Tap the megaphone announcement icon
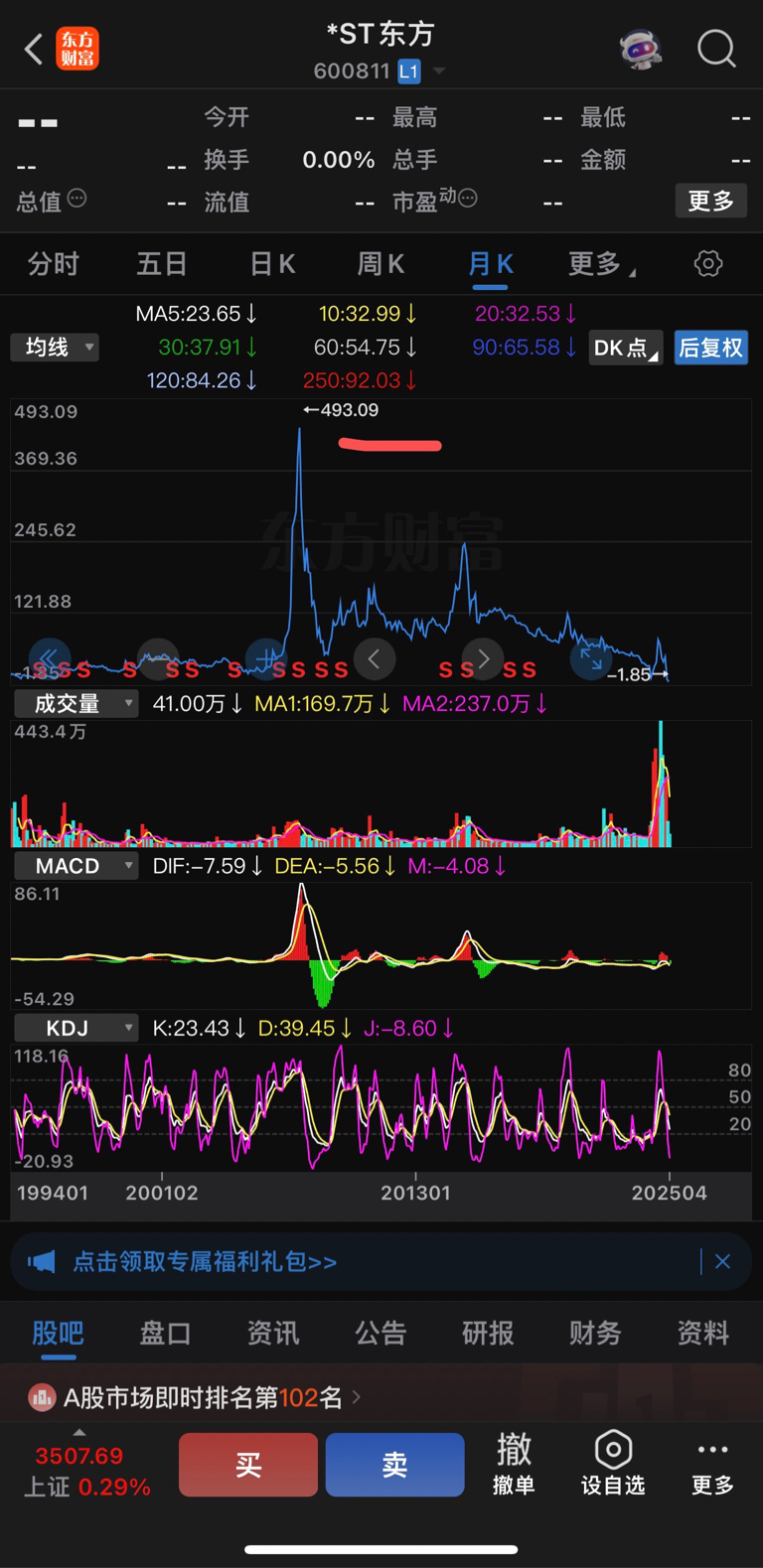This screenshot has height=1568, width=763. click(x=42, y=1262)
